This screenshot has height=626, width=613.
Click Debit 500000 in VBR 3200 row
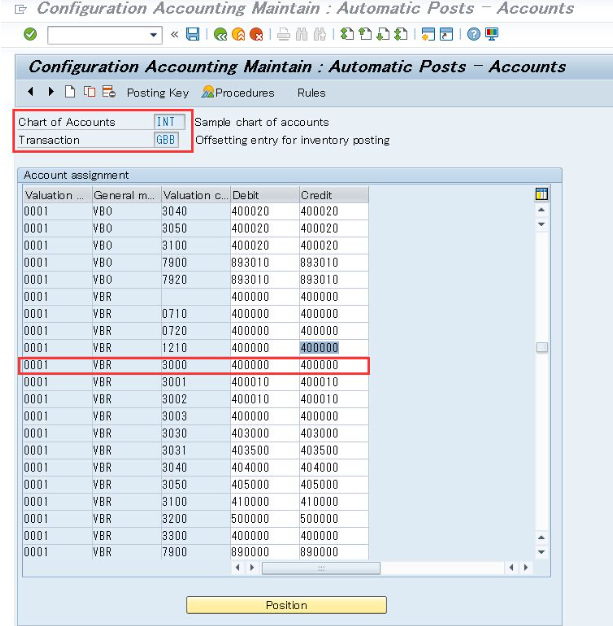point(265,519)
